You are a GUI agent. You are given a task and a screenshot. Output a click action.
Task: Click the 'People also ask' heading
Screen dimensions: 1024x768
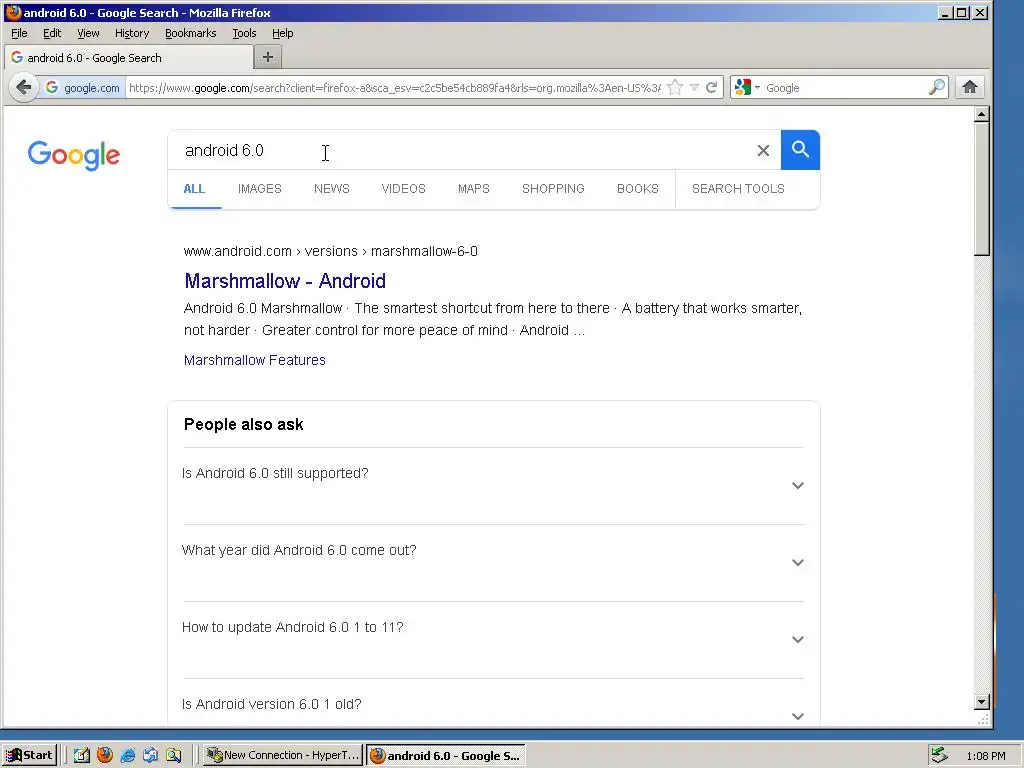[x=244, y=424]
